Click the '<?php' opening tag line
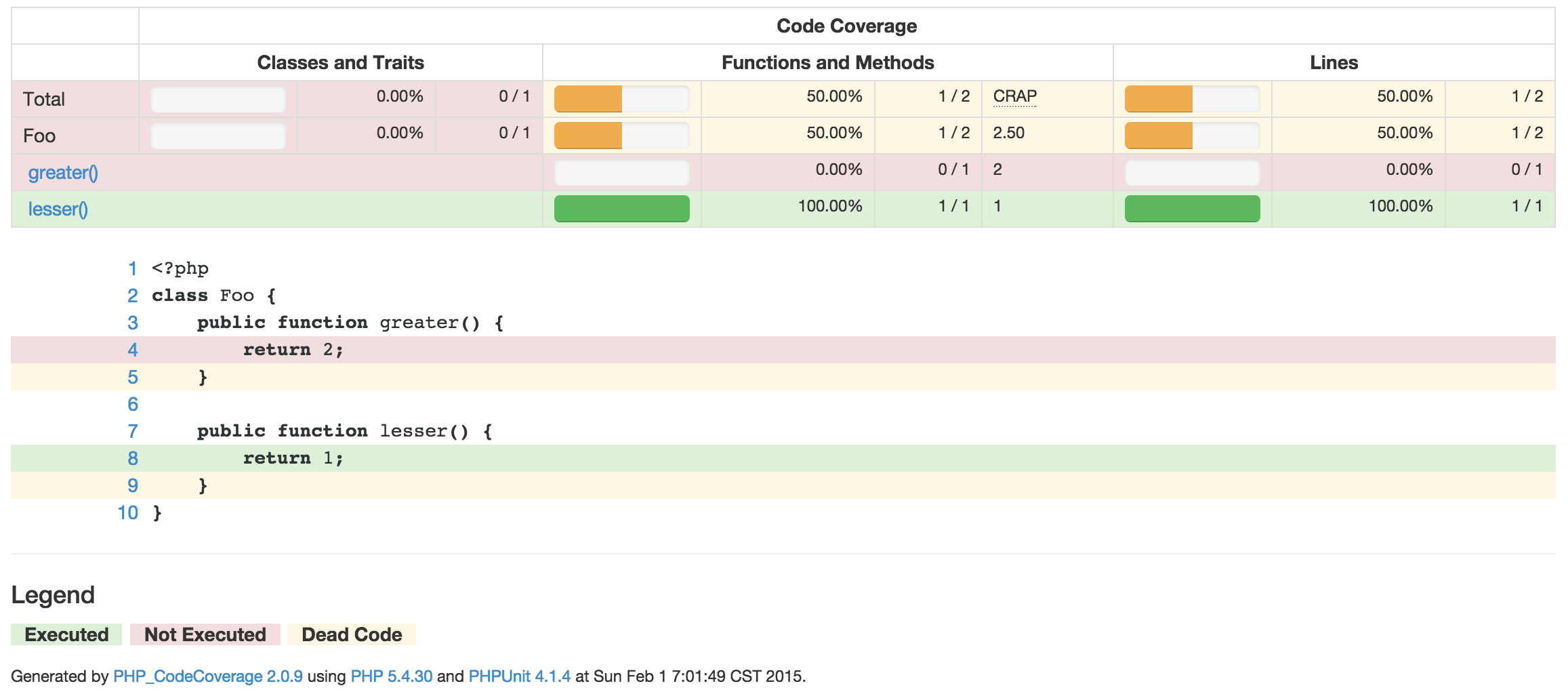Image resolution: width=1568 pixels, height=690 pixels. (x=783, y=268)
